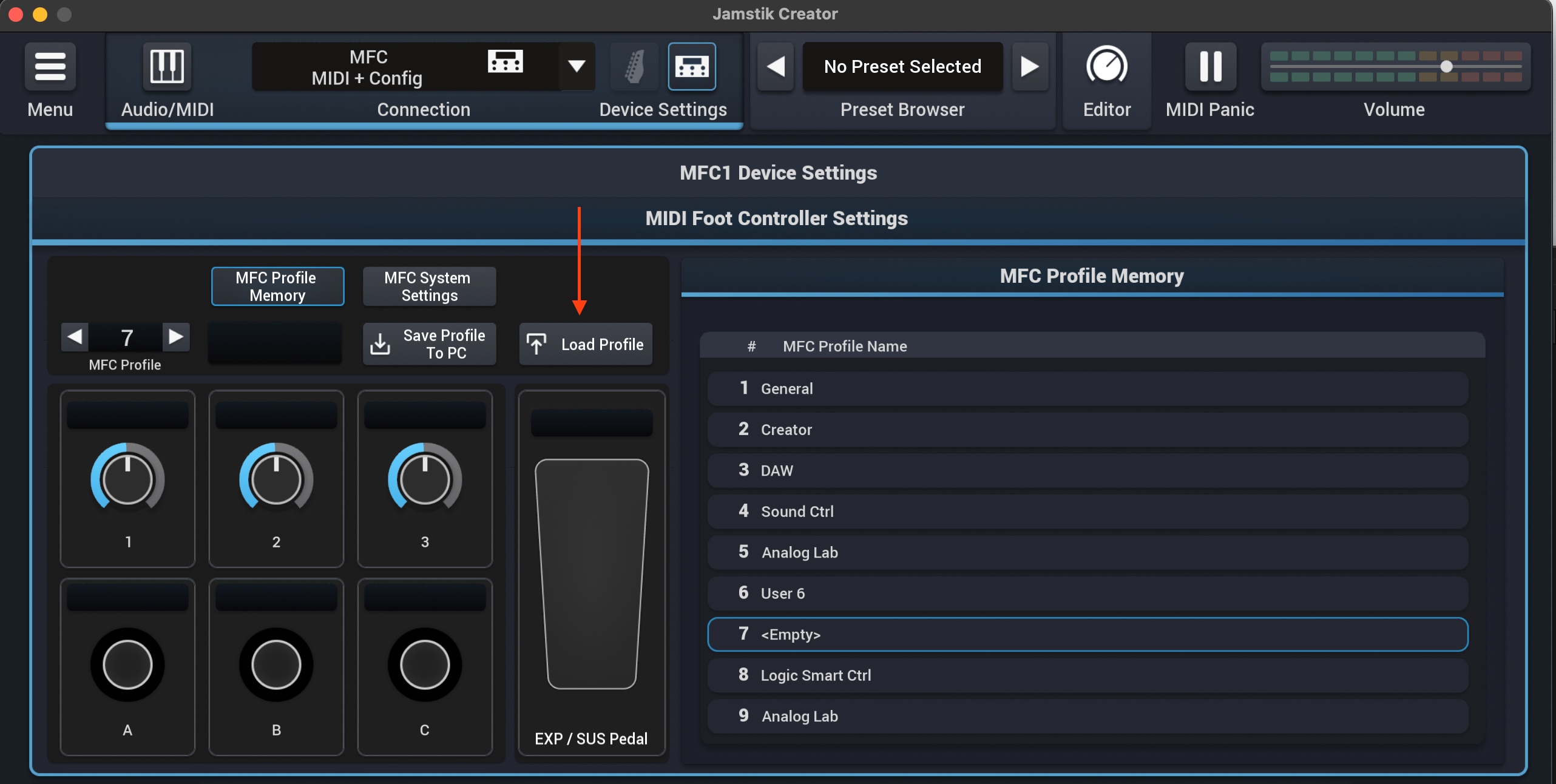Click label field above EXP pedal

(x=592, y=422)
